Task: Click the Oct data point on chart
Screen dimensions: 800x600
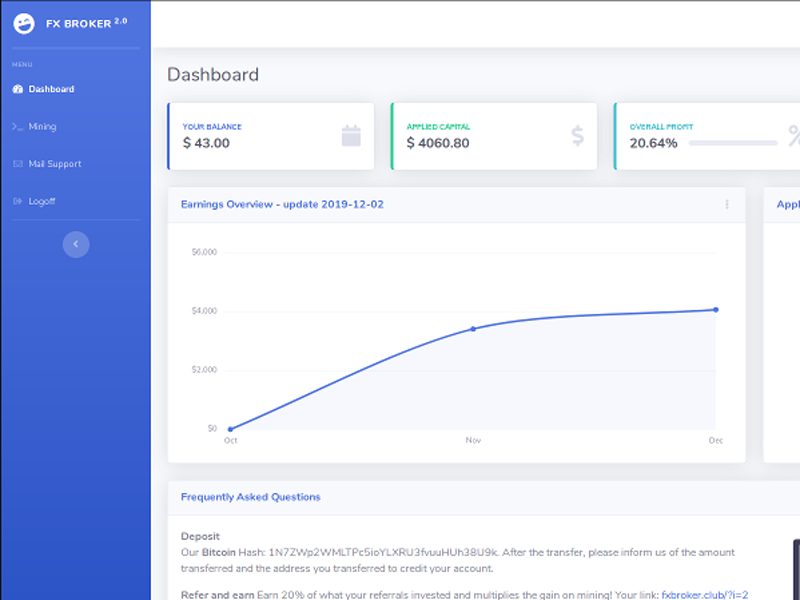Action: 231,429
